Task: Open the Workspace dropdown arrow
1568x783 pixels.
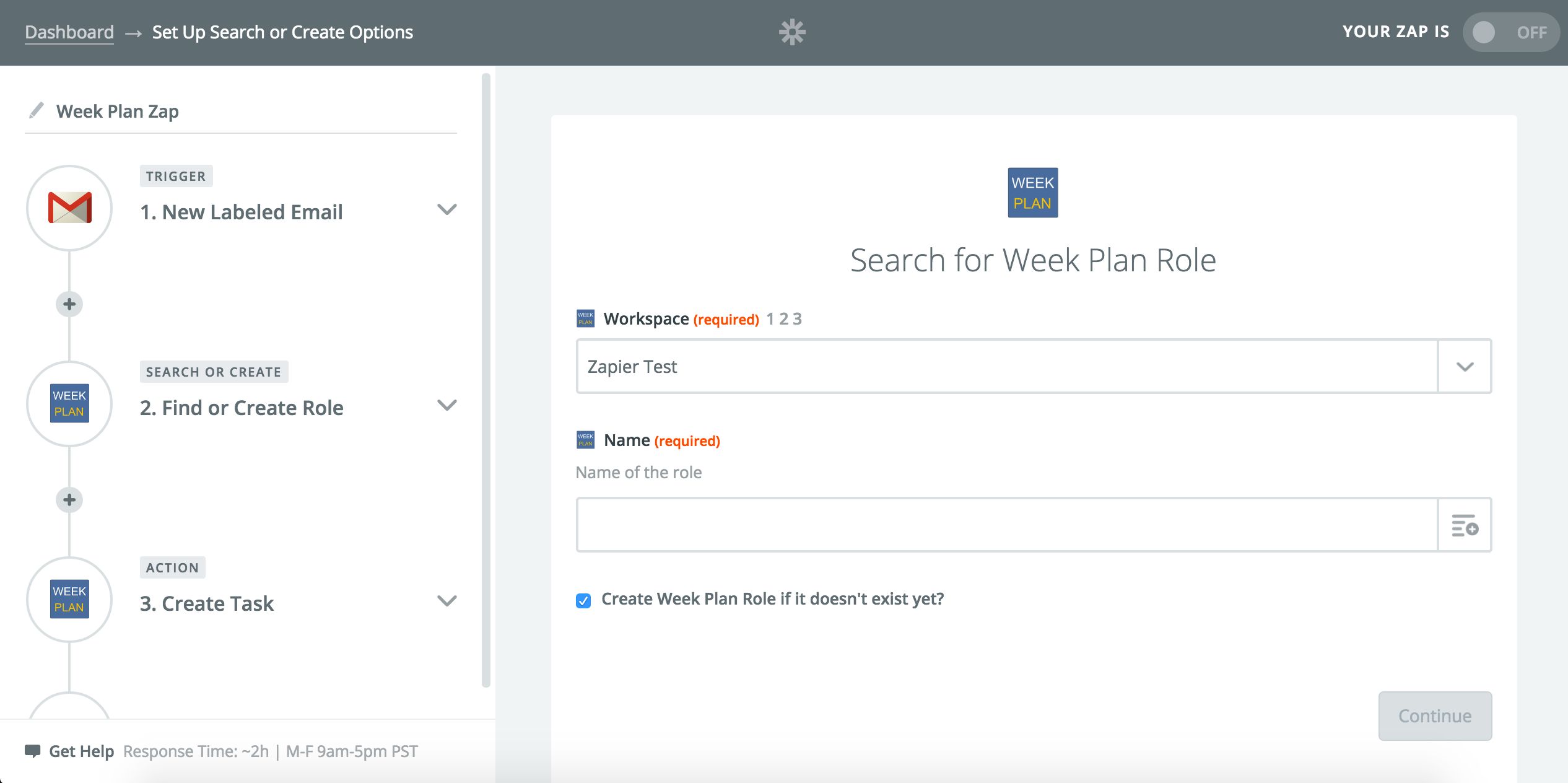Action: point(1465,367)
